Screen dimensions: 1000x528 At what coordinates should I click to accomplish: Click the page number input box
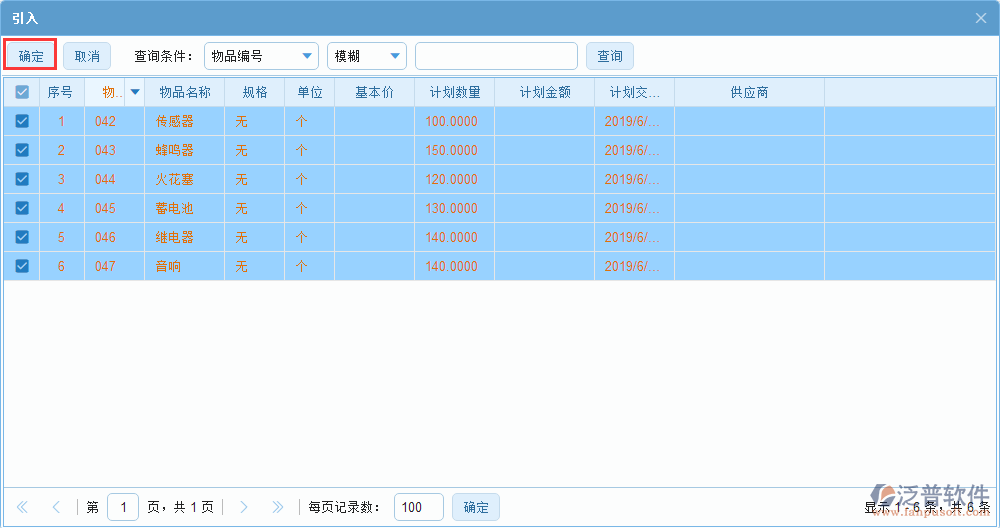123,508
